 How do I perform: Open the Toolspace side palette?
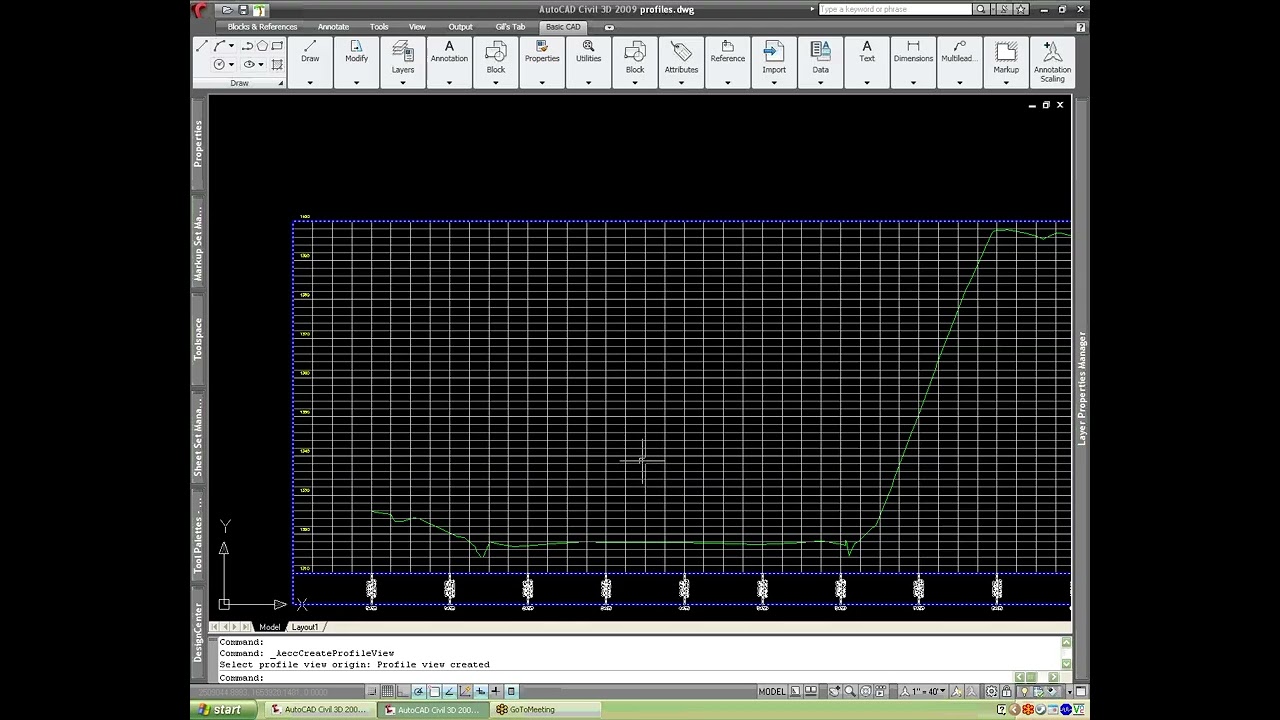(x=198, y=339)
